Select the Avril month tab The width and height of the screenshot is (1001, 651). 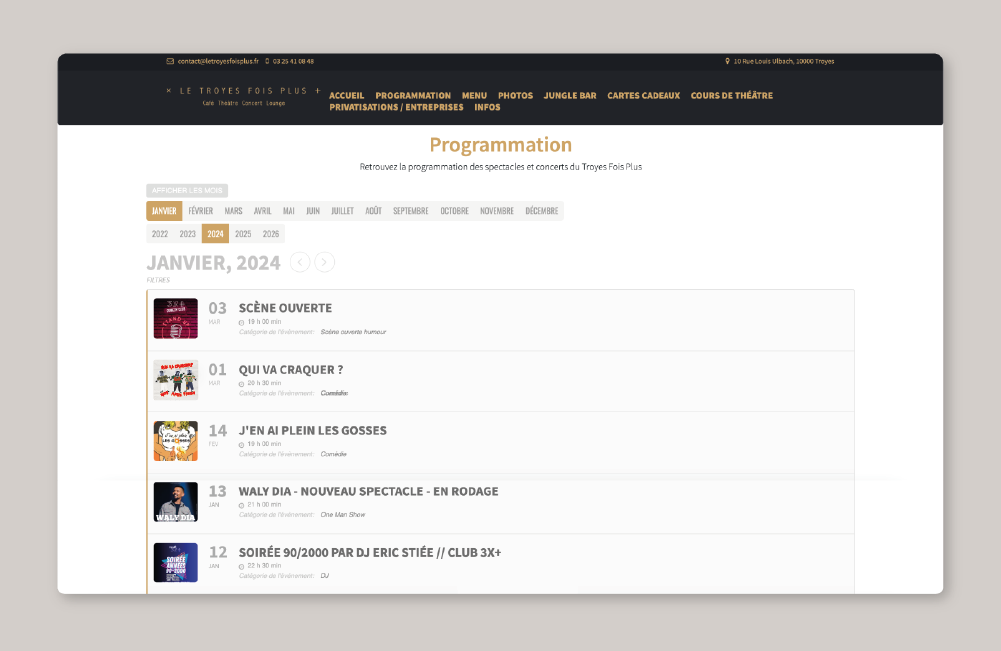coord(262,211)
